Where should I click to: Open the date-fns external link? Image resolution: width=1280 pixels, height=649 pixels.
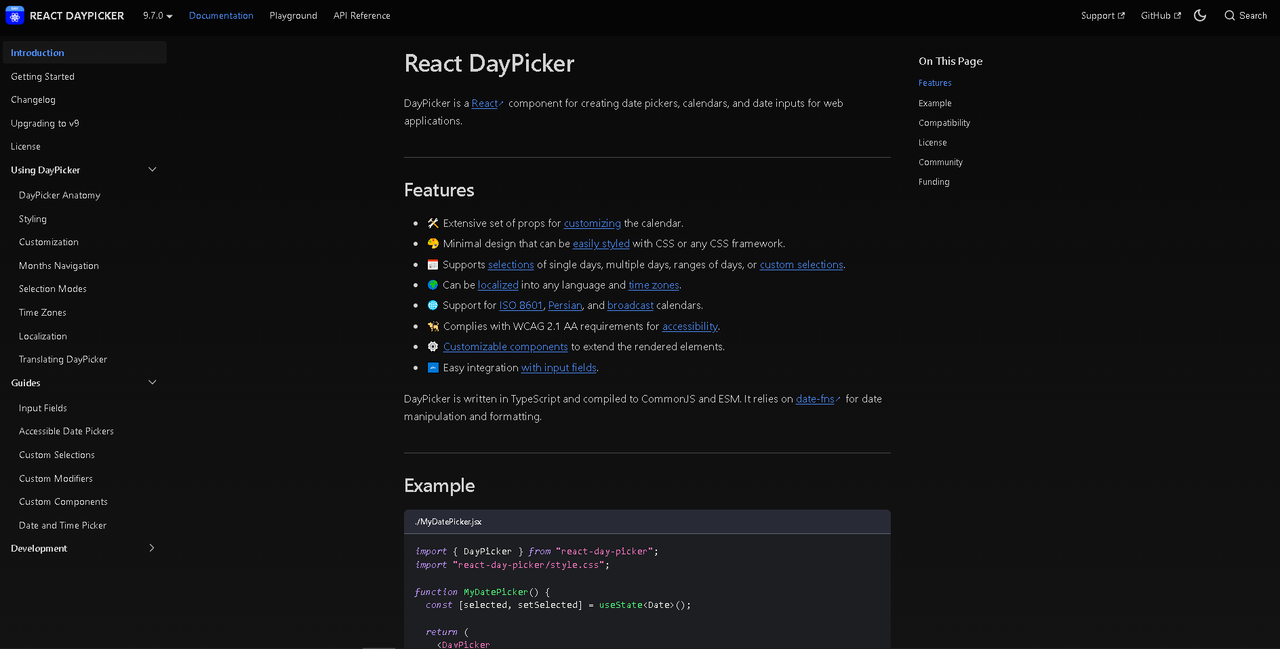(818, 399)
